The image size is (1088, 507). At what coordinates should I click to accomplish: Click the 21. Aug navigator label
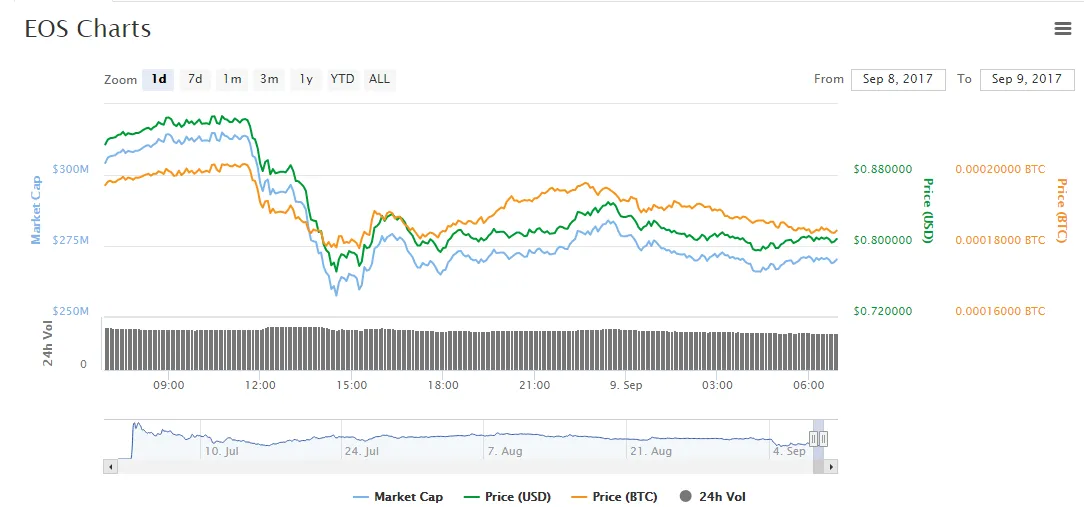click(650, 452)
